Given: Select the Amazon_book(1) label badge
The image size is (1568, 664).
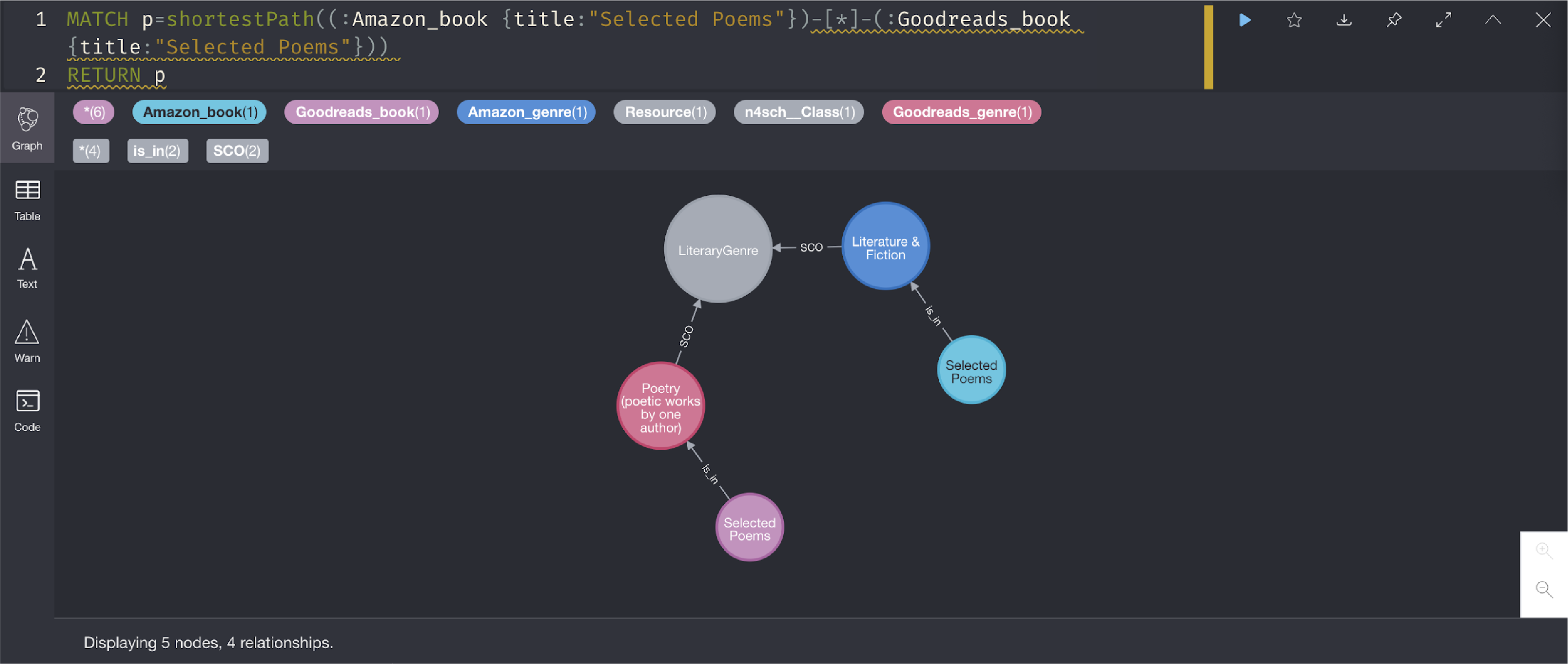Looking at the screenshot, I should point(200,112).
